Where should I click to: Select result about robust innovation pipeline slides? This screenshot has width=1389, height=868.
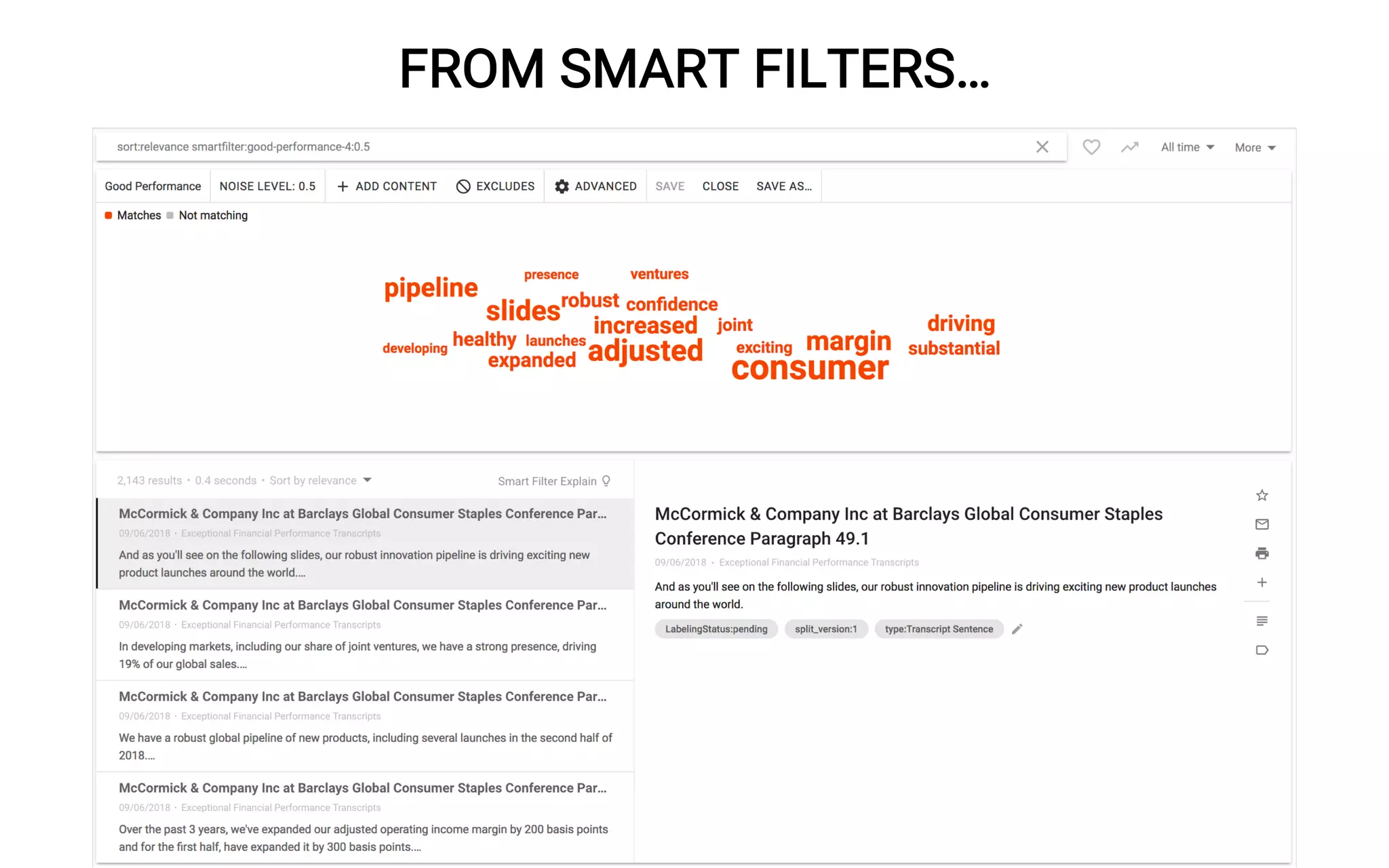366,543
